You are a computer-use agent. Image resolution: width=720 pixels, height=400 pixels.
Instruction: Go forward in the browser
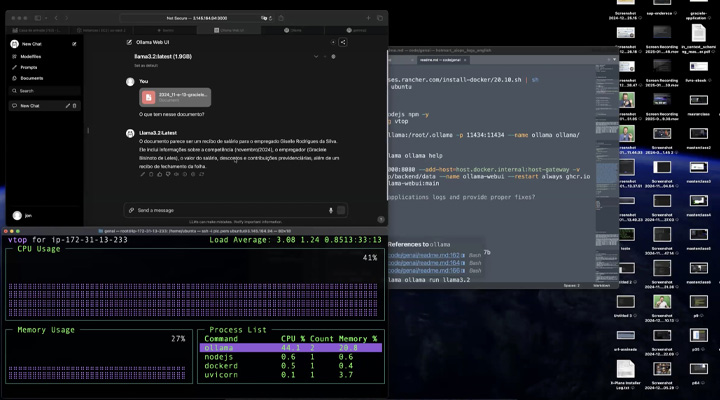click(67, 18)
